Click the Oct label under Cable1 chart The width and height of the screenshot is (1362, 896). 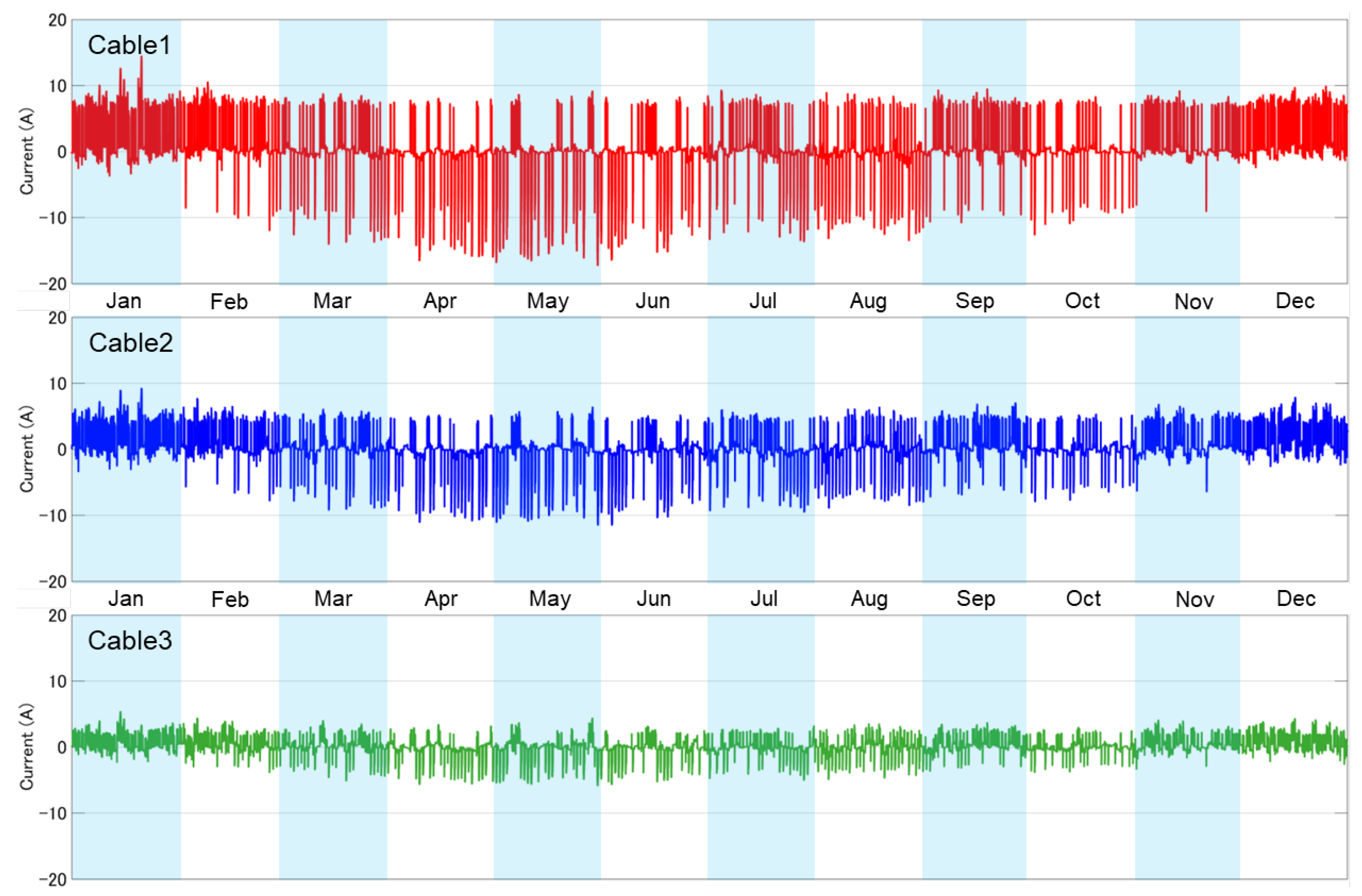click(1082, 301)
